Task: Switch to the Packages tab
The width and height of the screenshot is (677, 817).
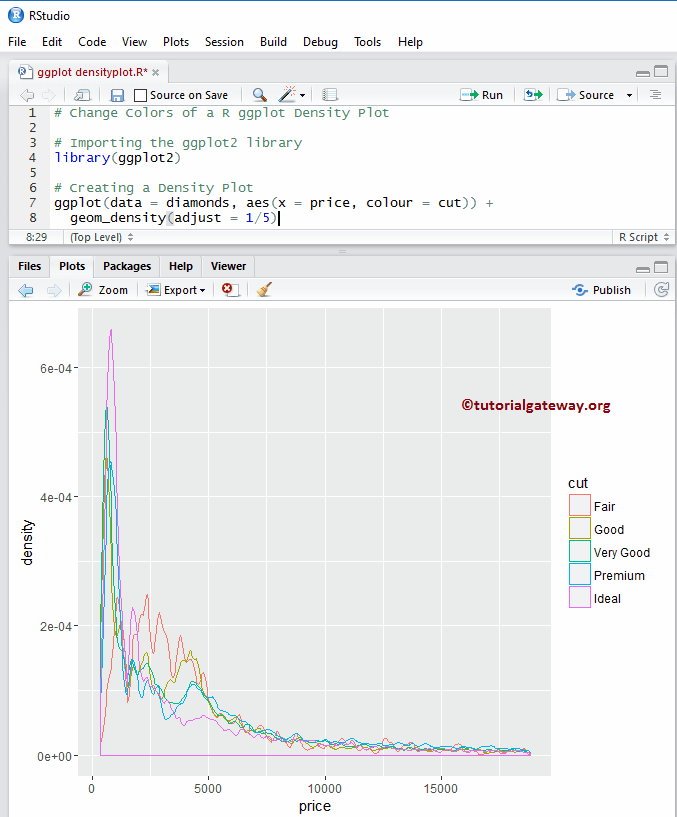Action: (x=127, y=266)
